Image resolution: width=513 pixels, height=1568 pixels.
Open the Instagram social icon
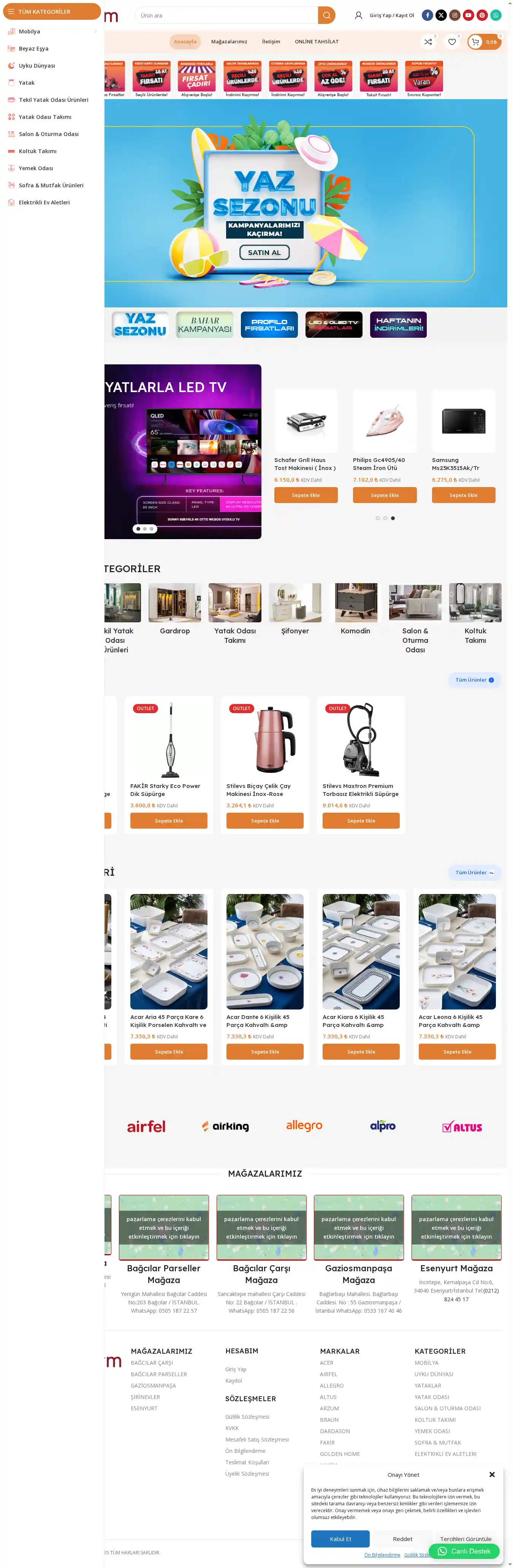click(454, 15)
